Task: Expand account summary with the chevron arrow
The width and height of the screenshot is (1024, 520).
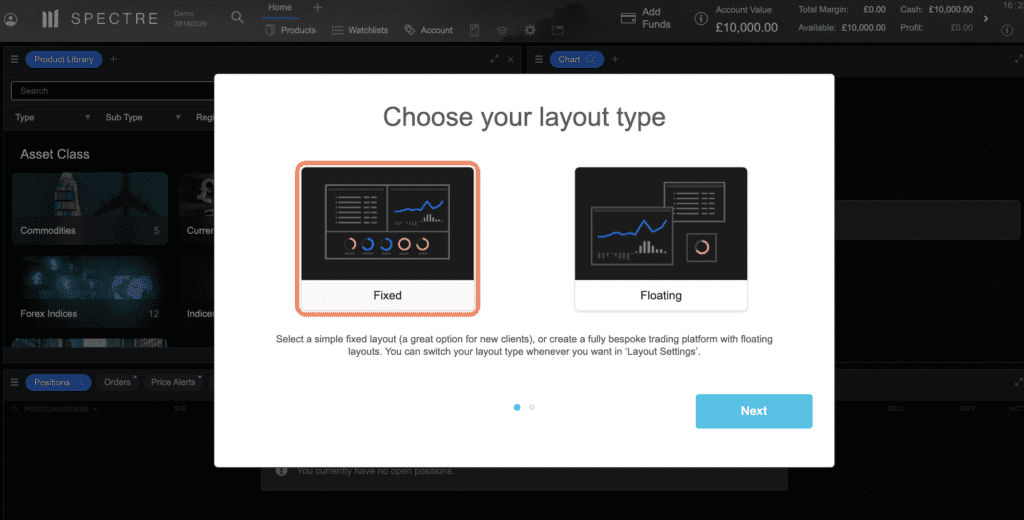Action: (x=986, y=18)
